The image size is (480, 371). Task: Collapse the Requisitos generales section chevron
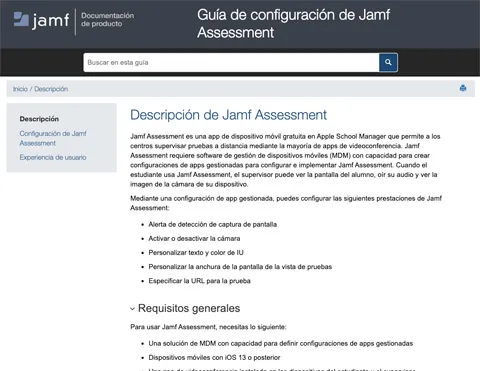[132, 309]
